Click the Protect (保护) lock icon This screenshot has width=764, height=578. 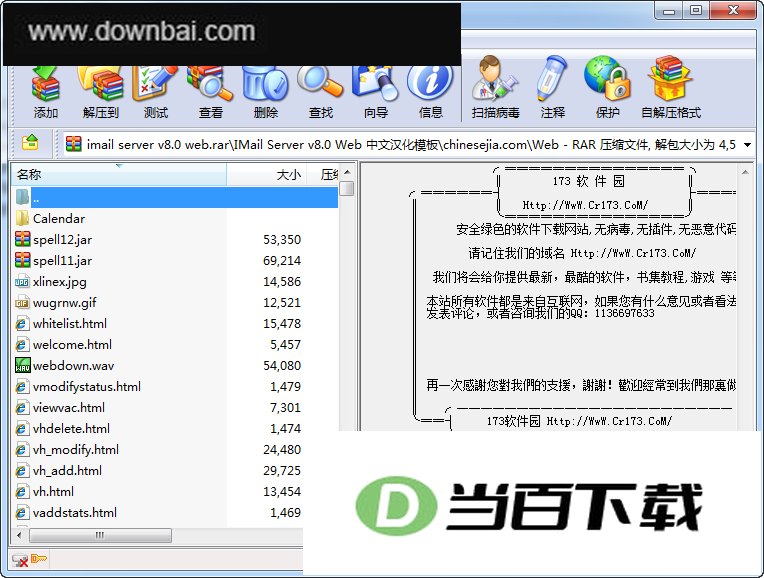[x=608, y=79]
